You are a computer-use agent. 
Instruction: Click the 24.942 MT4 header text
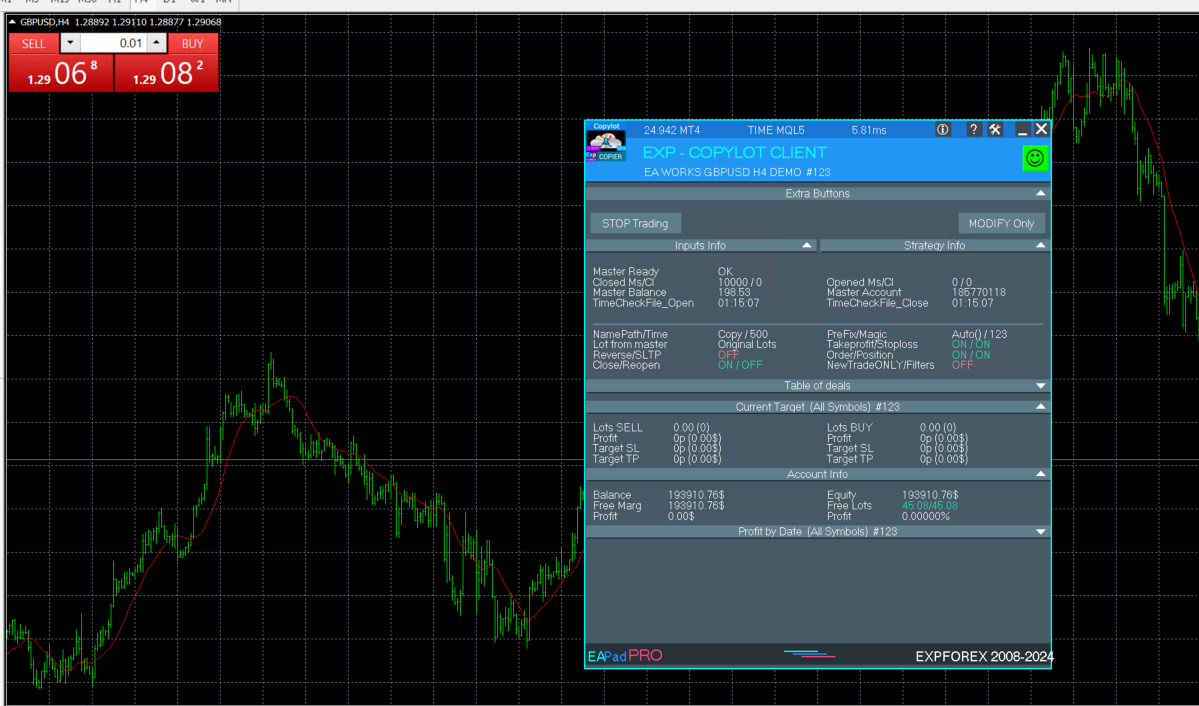click(671, 130)
